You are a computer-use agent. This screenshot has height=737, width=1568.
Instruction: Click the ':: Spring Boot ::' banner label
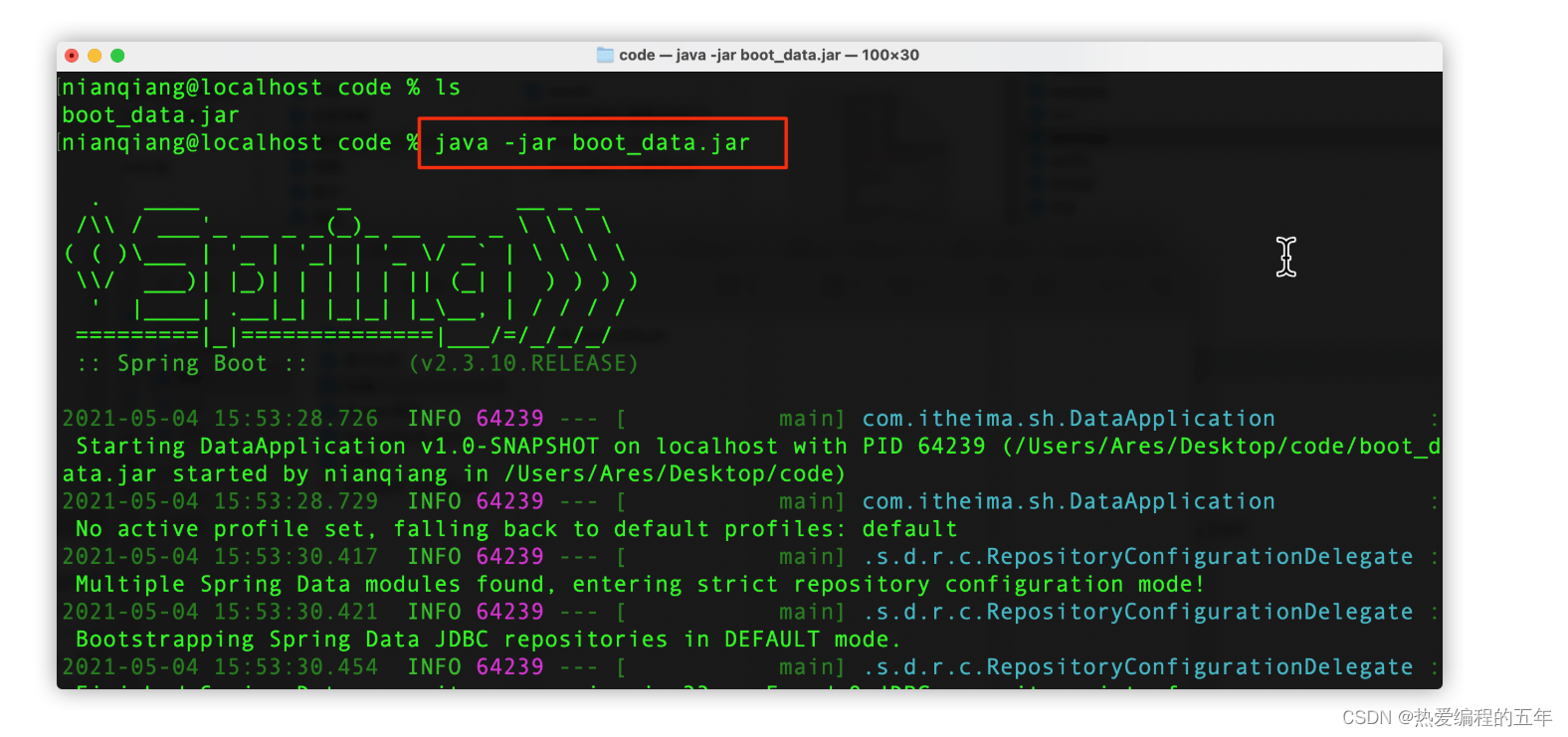192,363
